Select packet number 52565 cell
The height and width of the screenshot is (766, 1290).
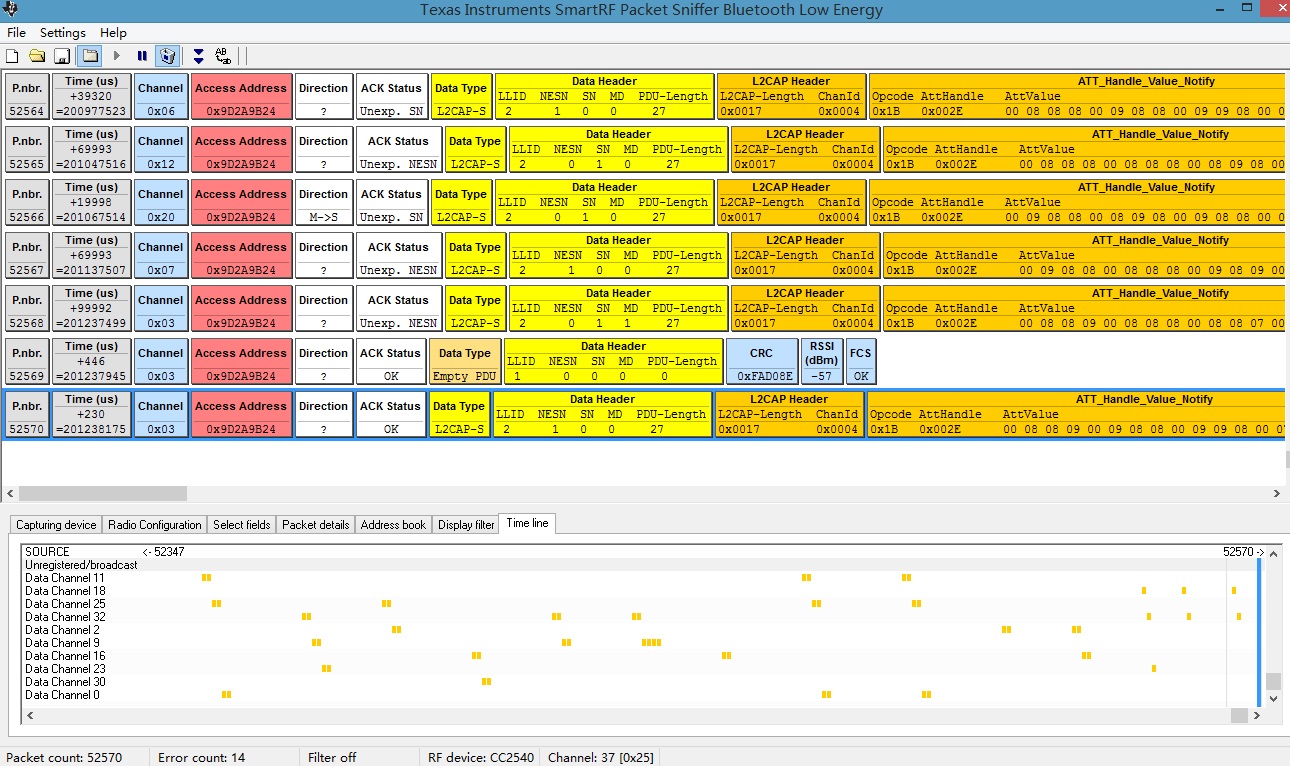point(27,150)
